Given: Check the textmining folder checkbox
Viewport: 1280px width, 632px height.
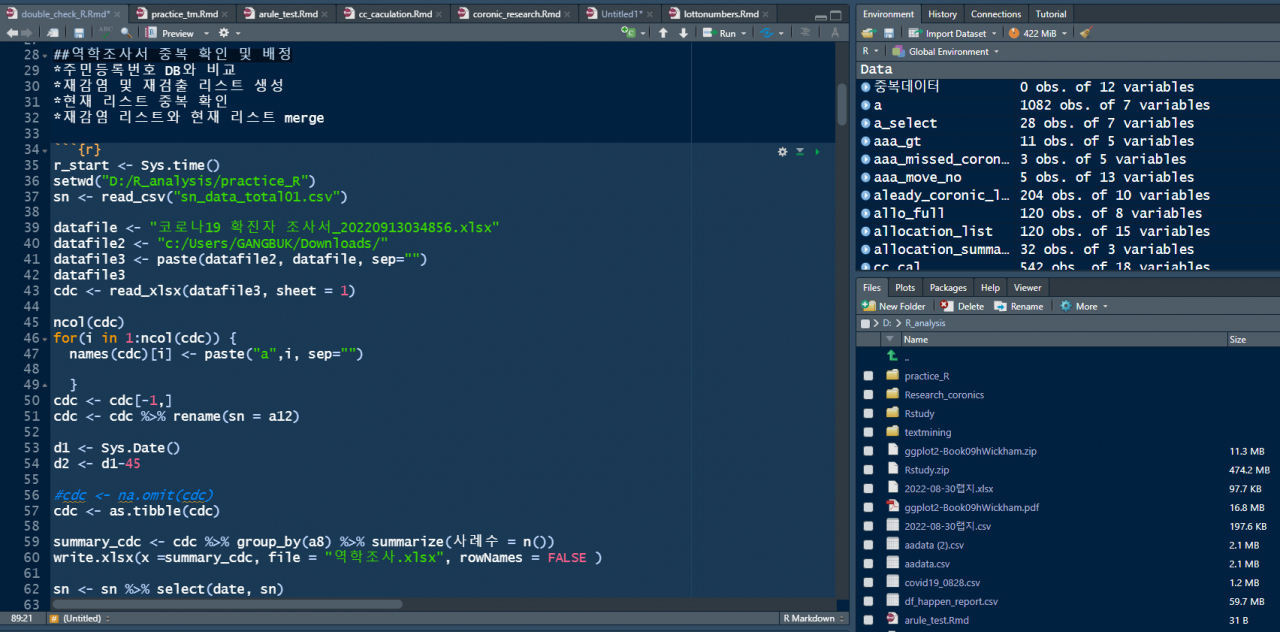Looking at the screenshot, I should coord(868,432).
